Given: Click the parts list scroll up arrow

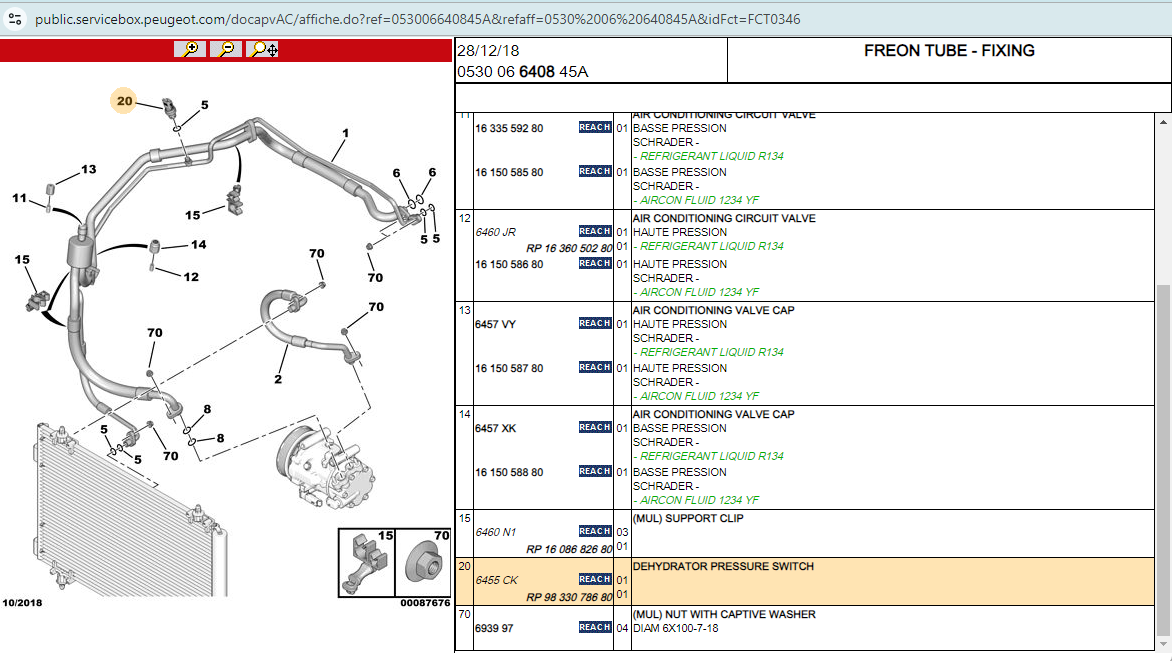Looking at the screenshot, I should (x=1163, y=122).
